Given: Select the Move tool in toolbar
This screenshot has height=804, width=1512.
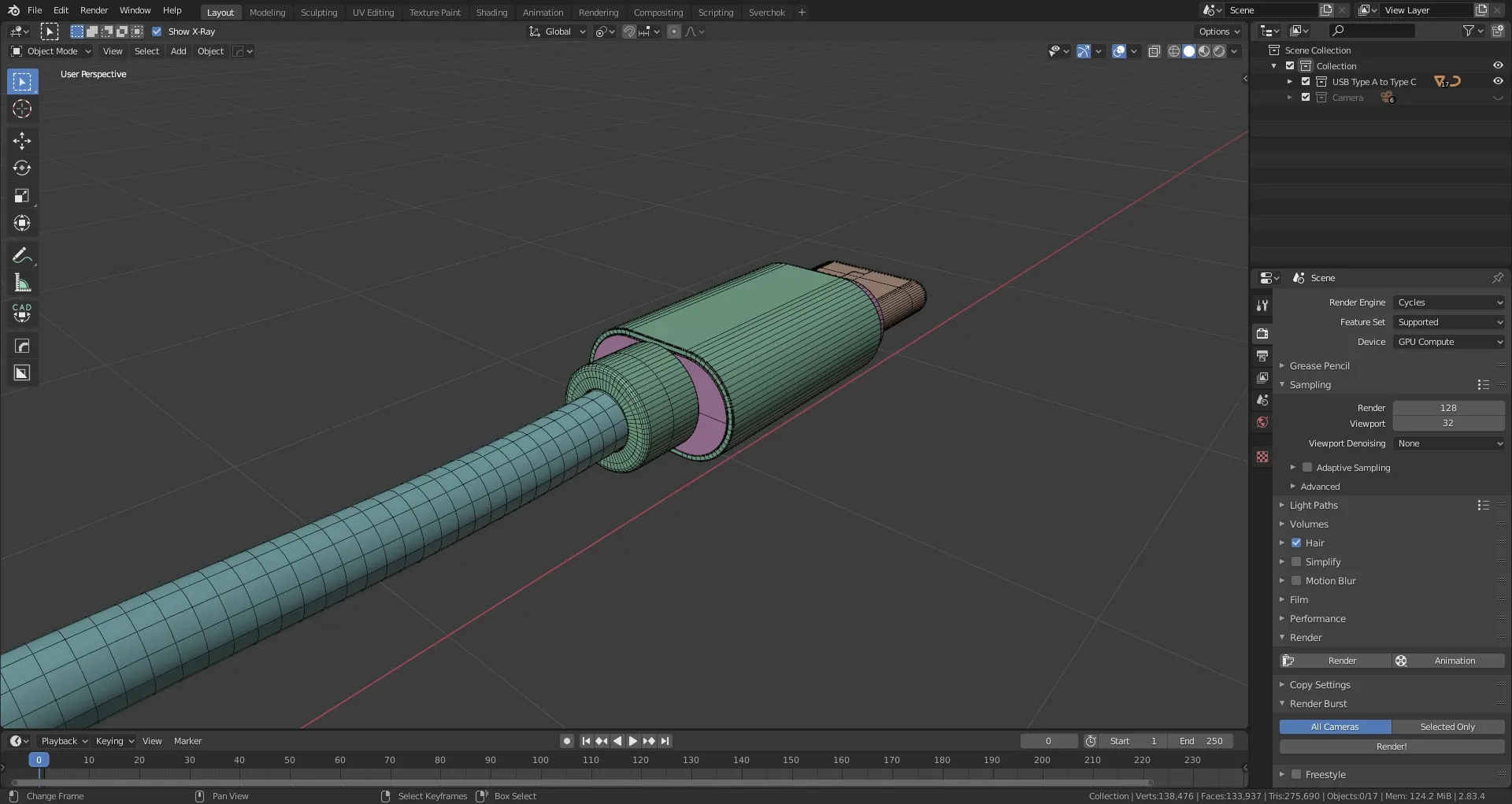Looking at the screenshot, I should (22, 141).
